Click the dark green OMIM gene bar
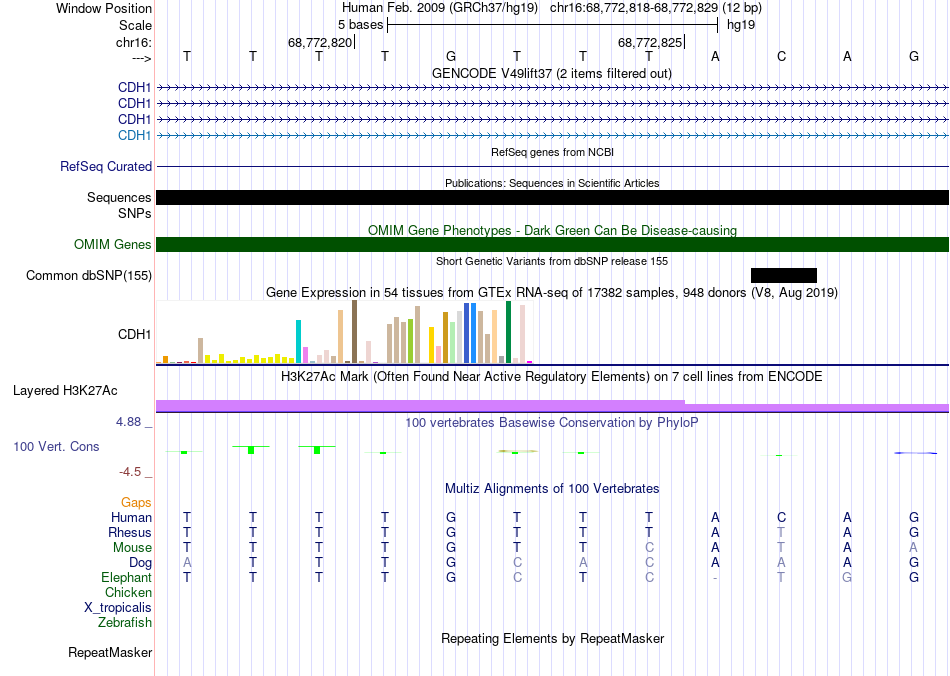 click(552, 245)
